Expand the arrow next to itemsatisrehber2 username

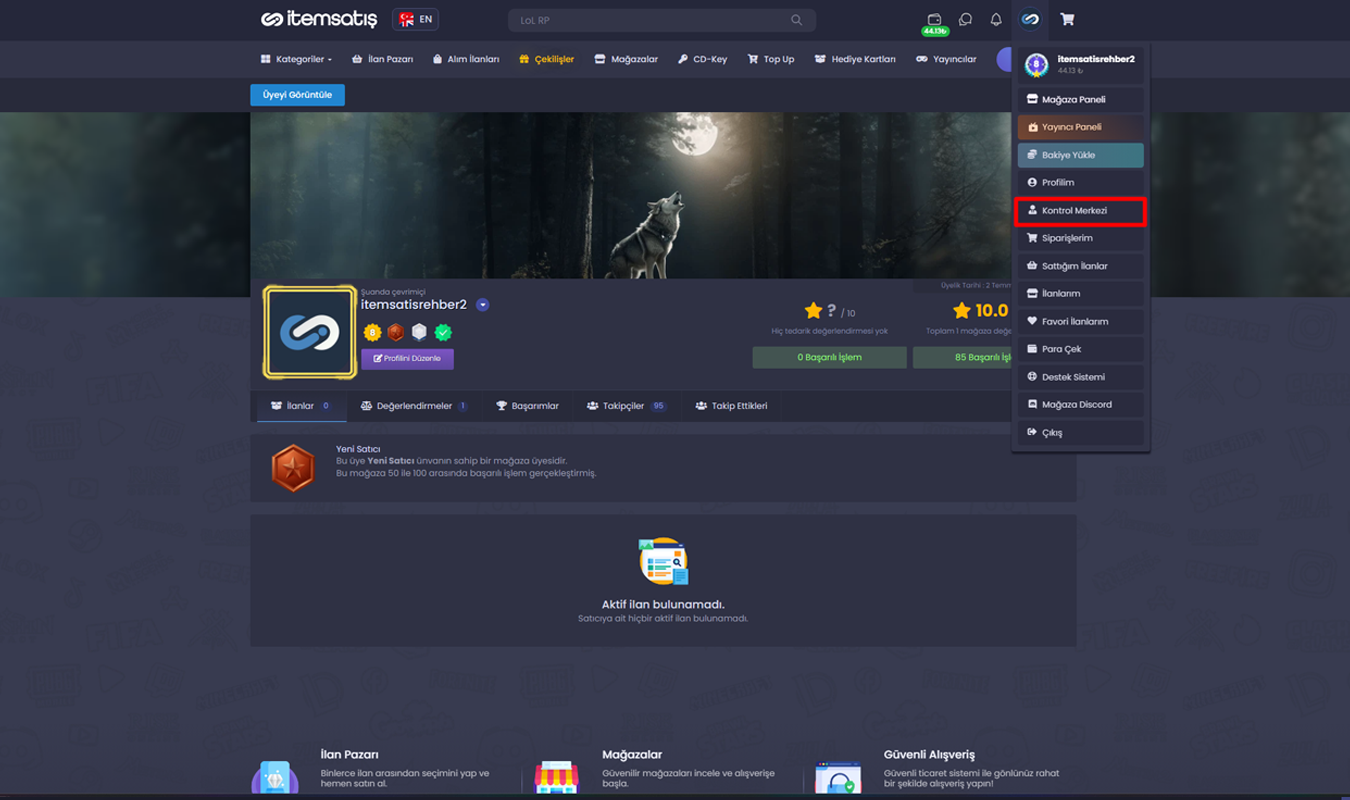point(483,305)
